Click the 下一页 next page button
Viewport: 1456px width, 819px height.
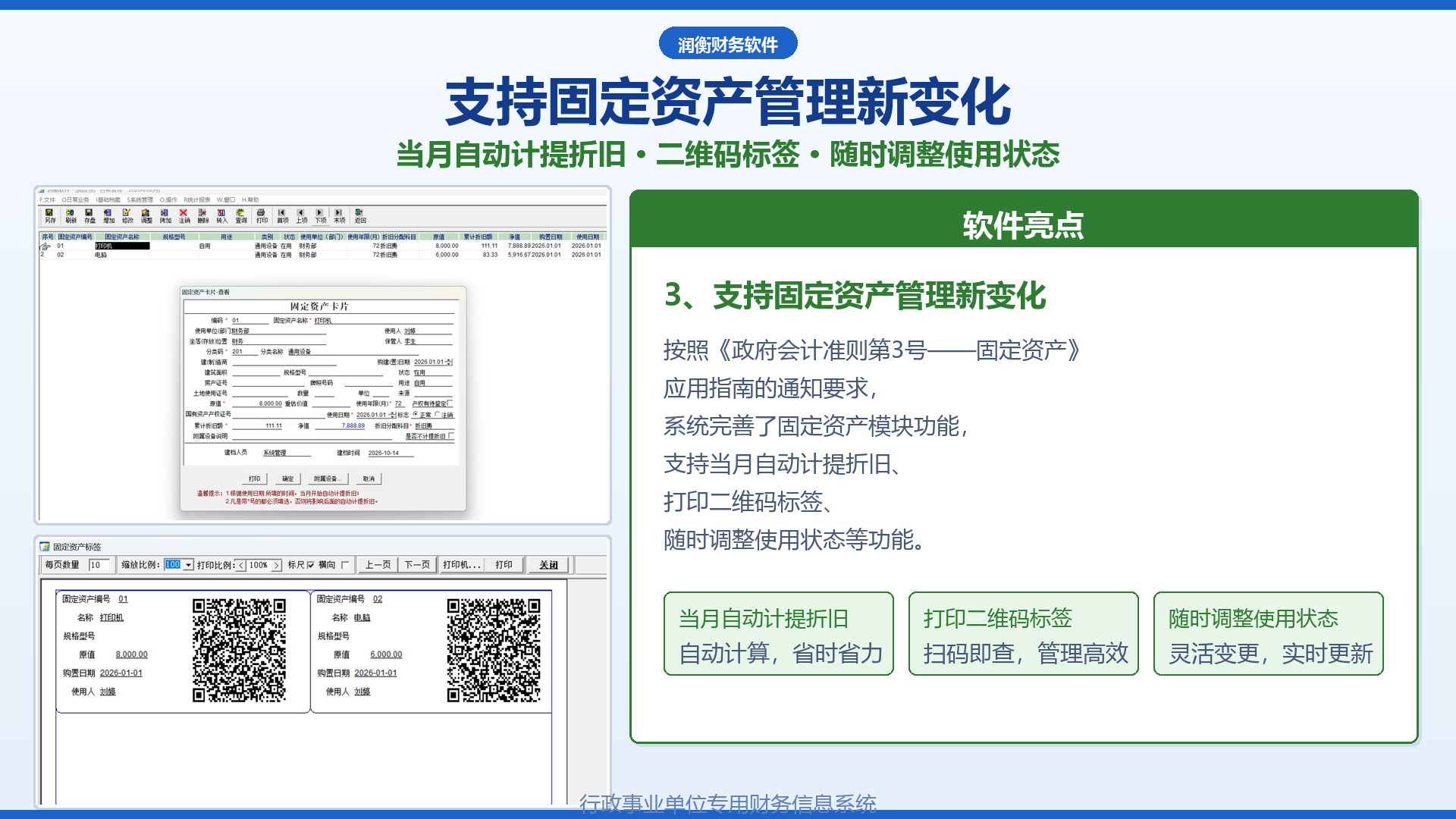(x=417, y=565)
